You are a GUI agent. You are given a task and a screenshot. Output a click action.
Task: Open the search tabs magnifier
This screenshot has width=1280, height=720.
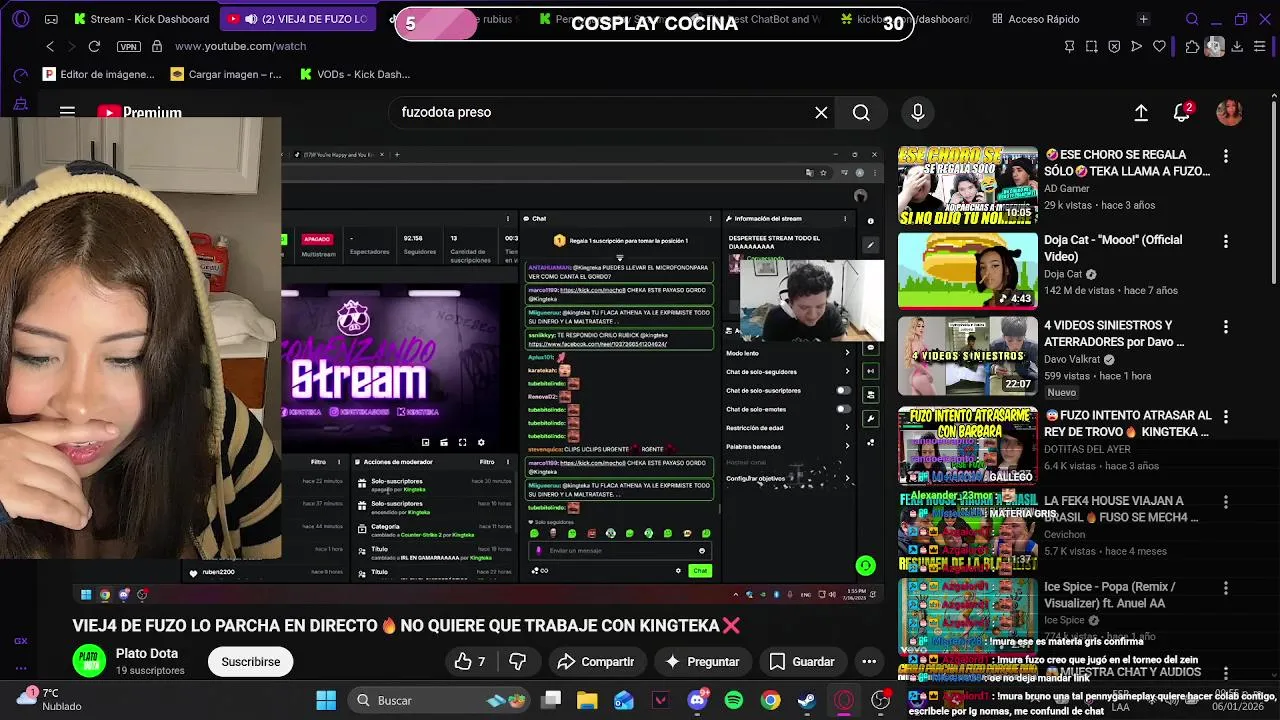click(x=1192, y=19)
